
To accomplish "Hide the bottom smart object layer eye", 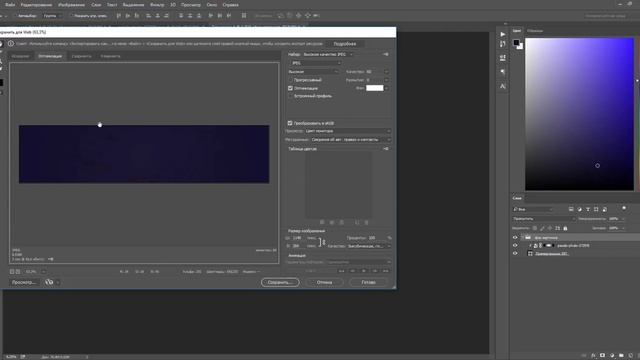I will coord(515,253).
